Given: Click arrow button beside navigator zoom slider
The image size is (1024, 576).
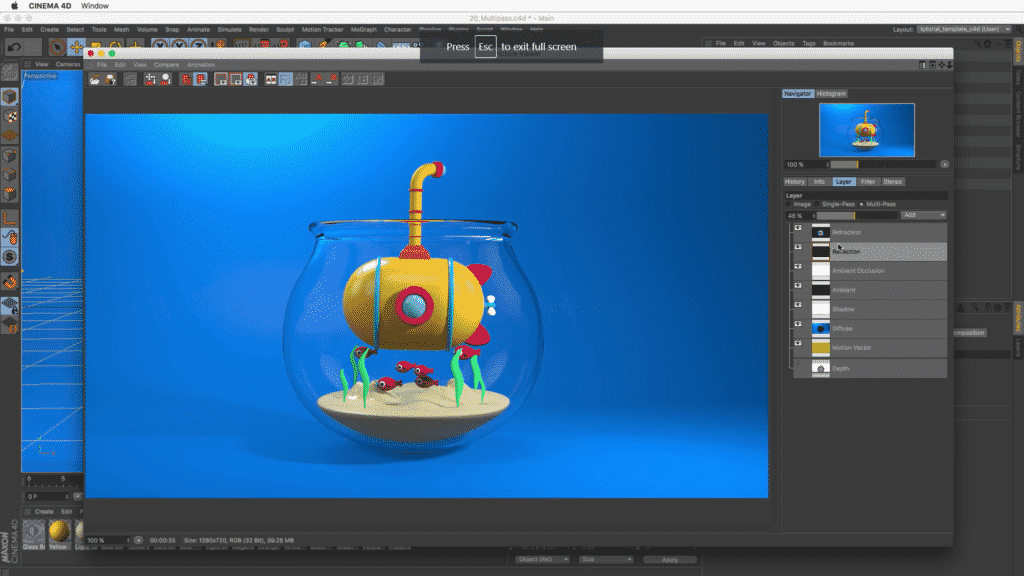Looking at the screenshot, I should pyautogui.click(x=944, y=165).
